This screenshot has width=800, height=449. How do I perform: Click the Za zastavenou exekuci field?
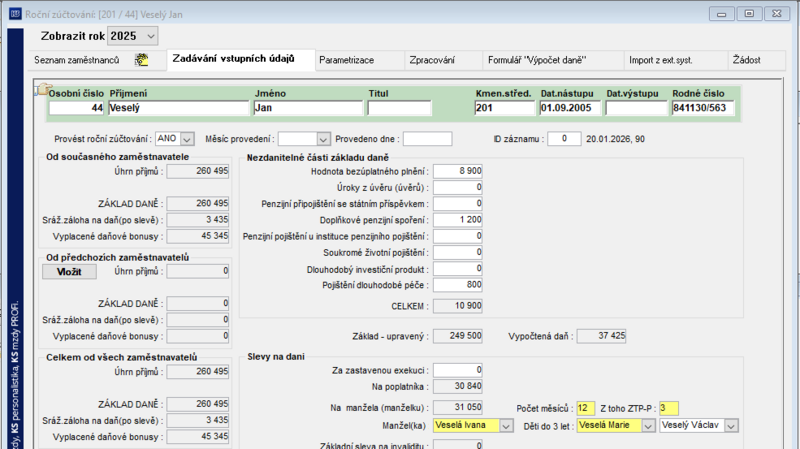pyautogui.click(x=458, y=370)
